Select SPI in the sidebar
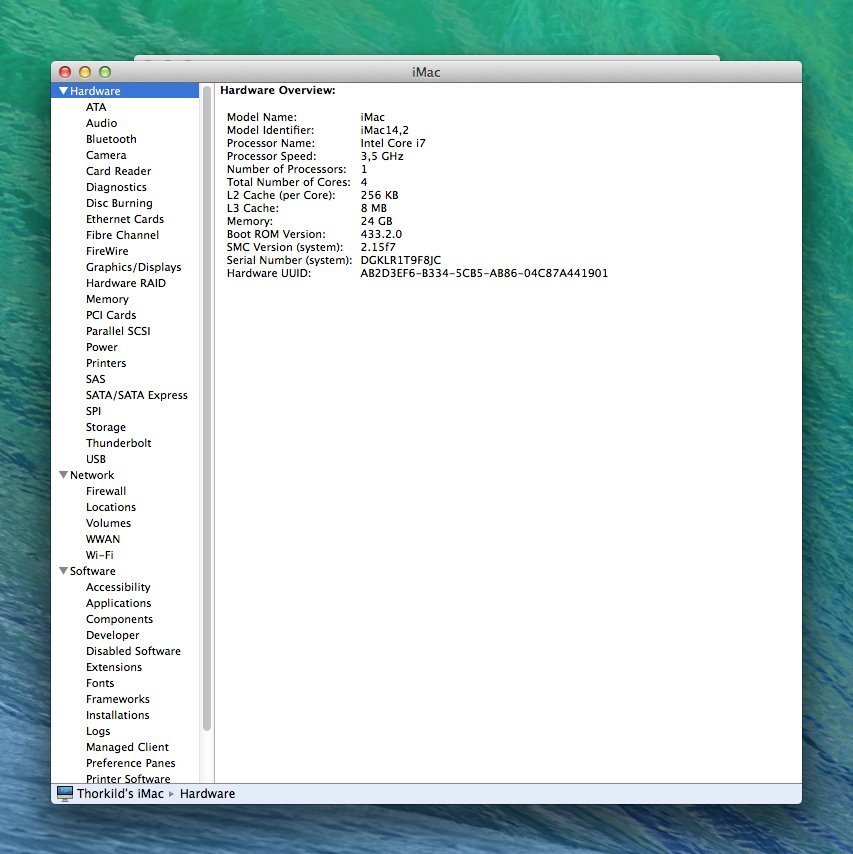 [93, 411]
